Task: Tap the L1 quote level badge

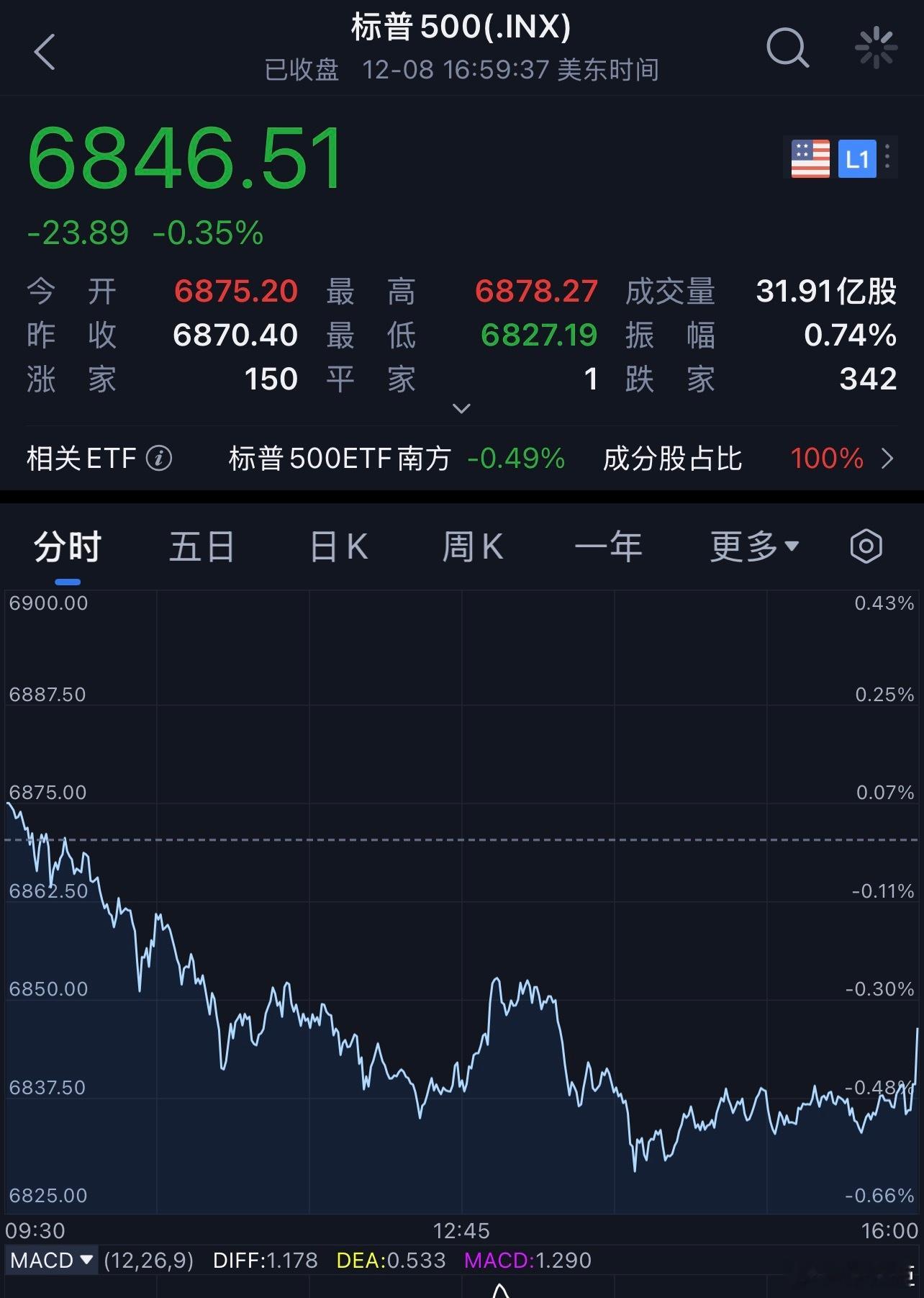Action: click(857, 158)
